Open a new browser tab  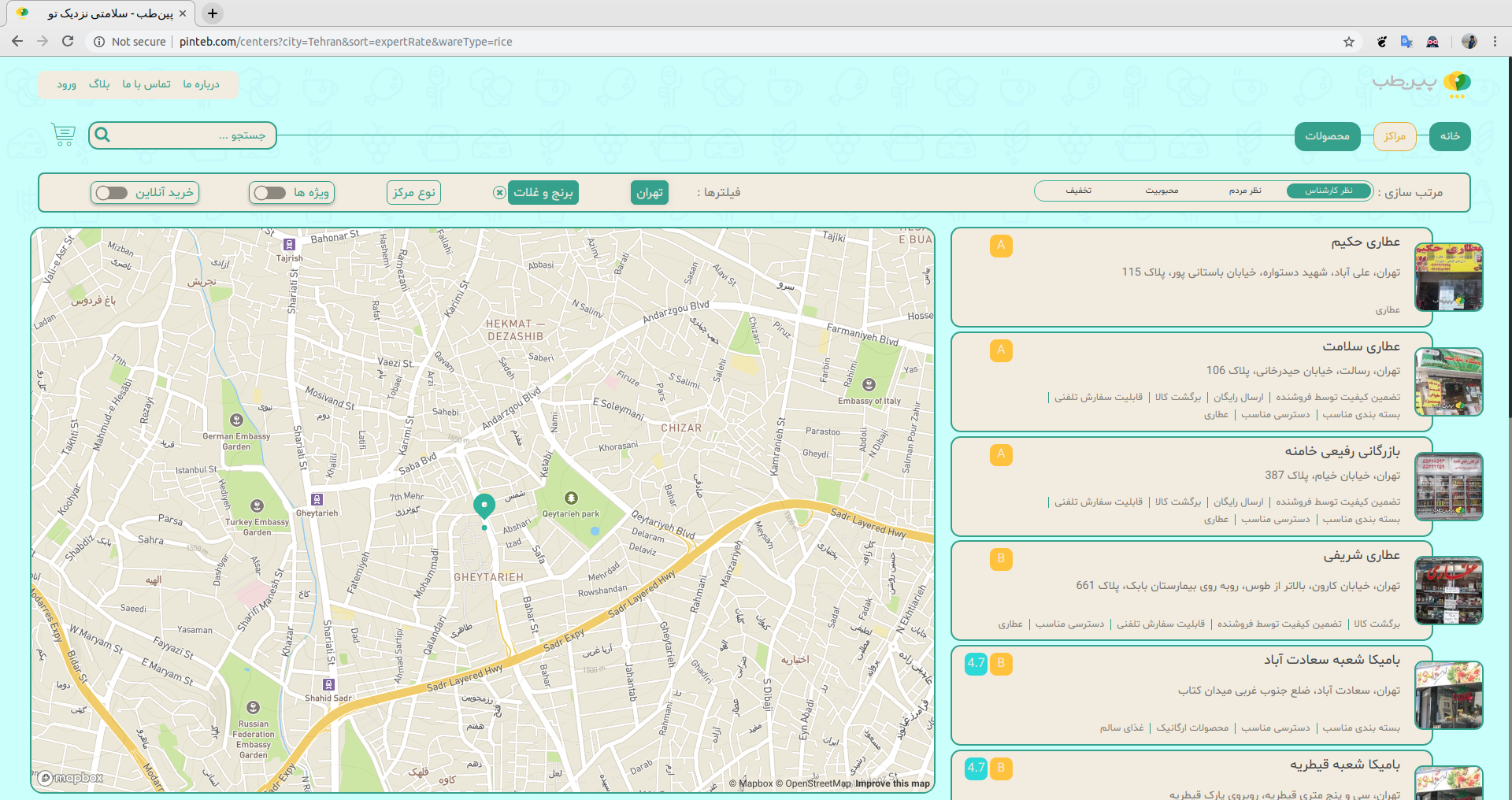coord(213,13)
